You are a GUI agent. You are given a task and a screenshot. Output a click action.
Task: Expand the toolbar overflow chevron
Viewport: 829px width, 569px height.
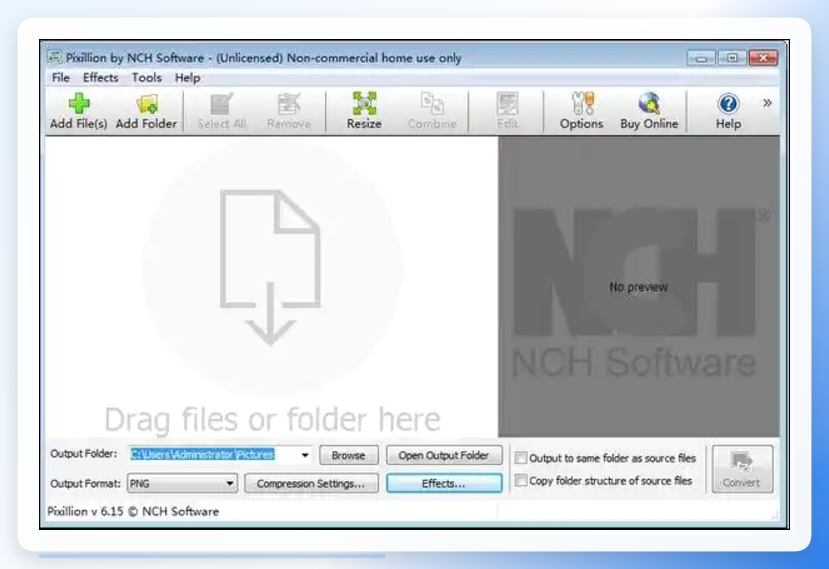coord(767,103)
